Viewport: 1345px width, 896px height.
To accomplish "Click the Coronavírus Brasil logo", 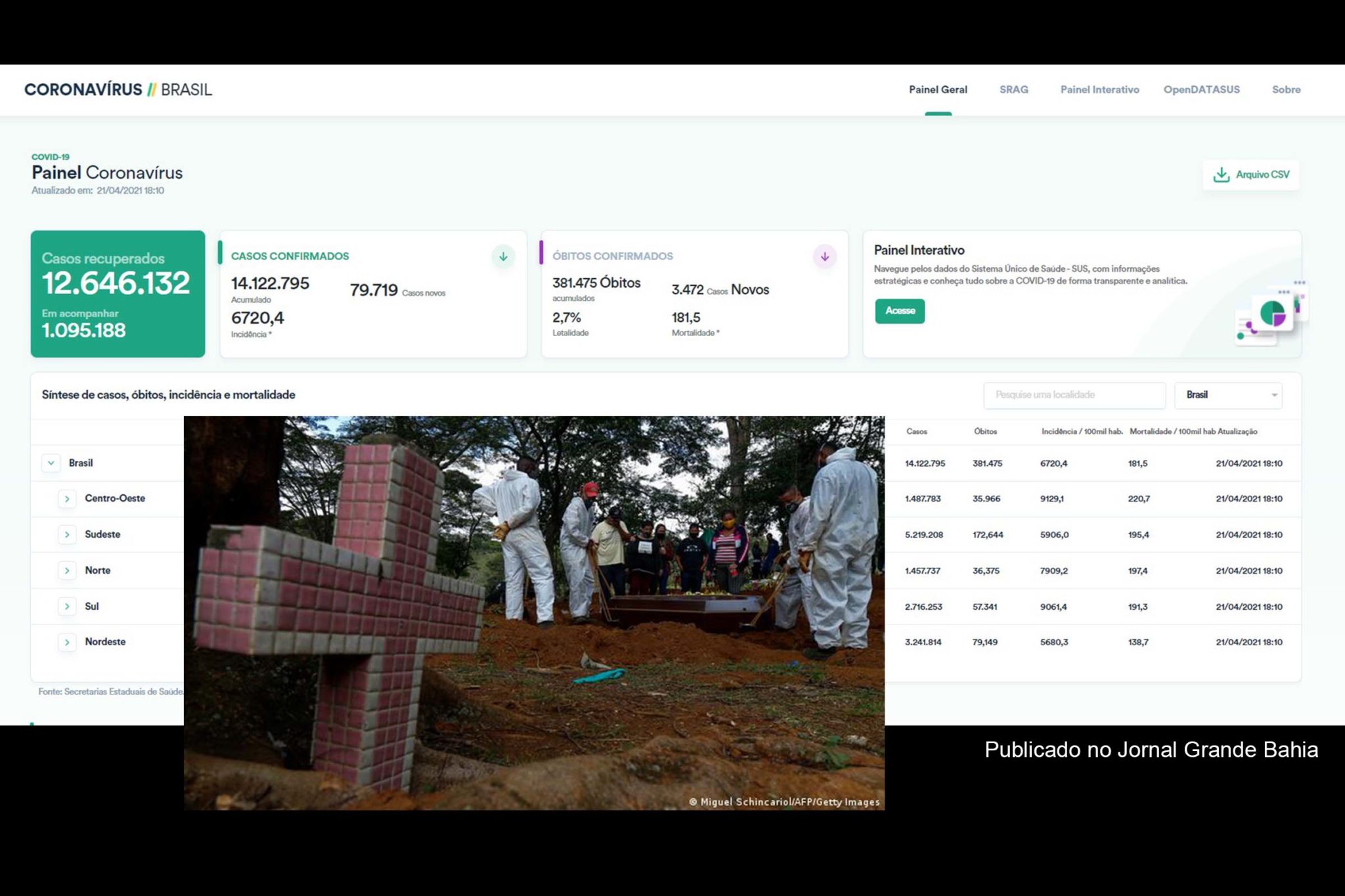I will point(118,89).
